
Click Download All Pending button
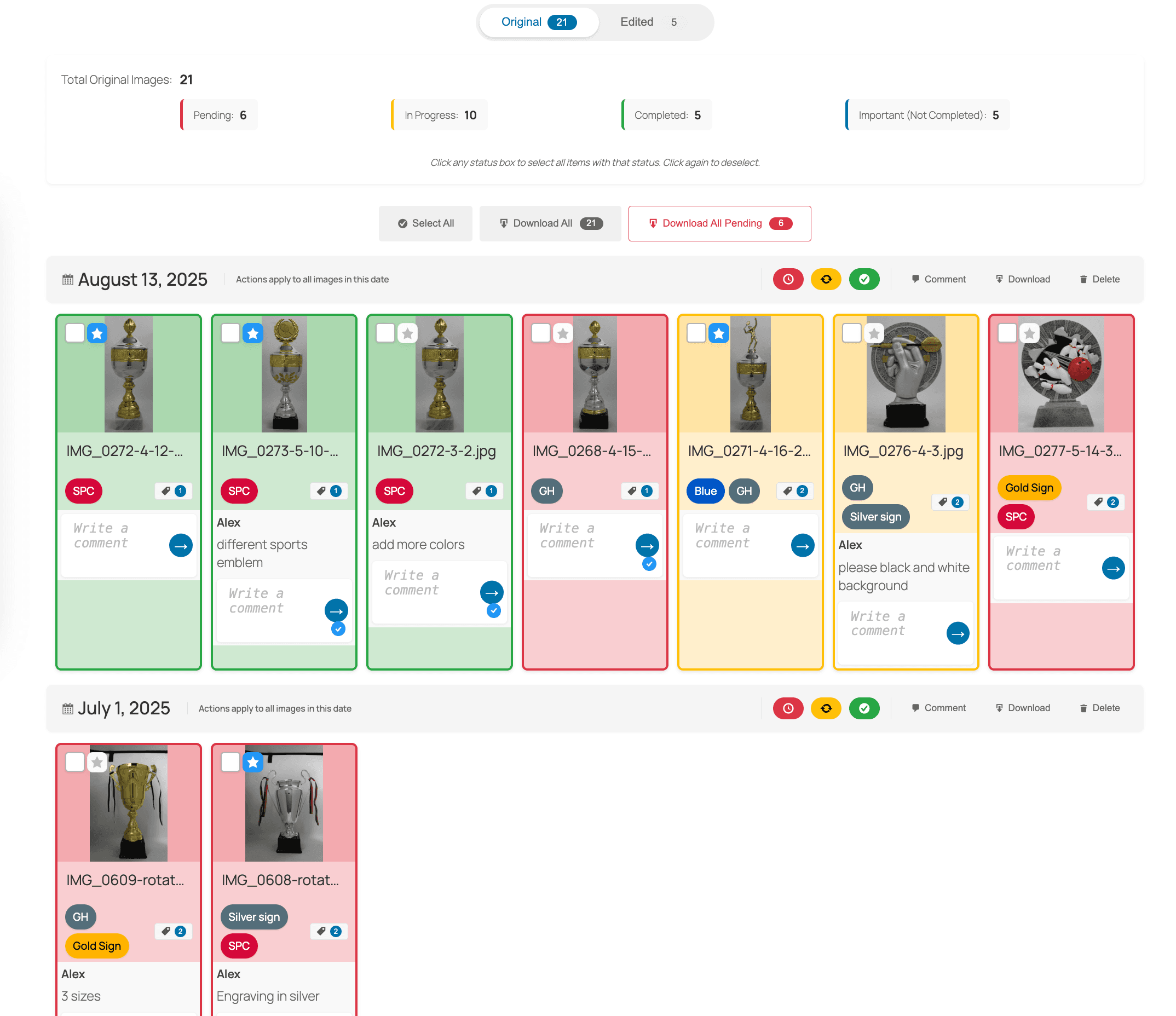(719, 224)
